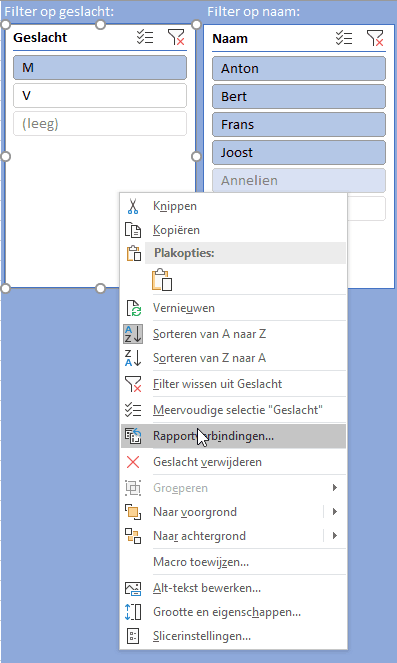Select the V item in Geslacht slicer
This screenshot has width=397, height=663.
pyautogui.click(x=100, y=96)
